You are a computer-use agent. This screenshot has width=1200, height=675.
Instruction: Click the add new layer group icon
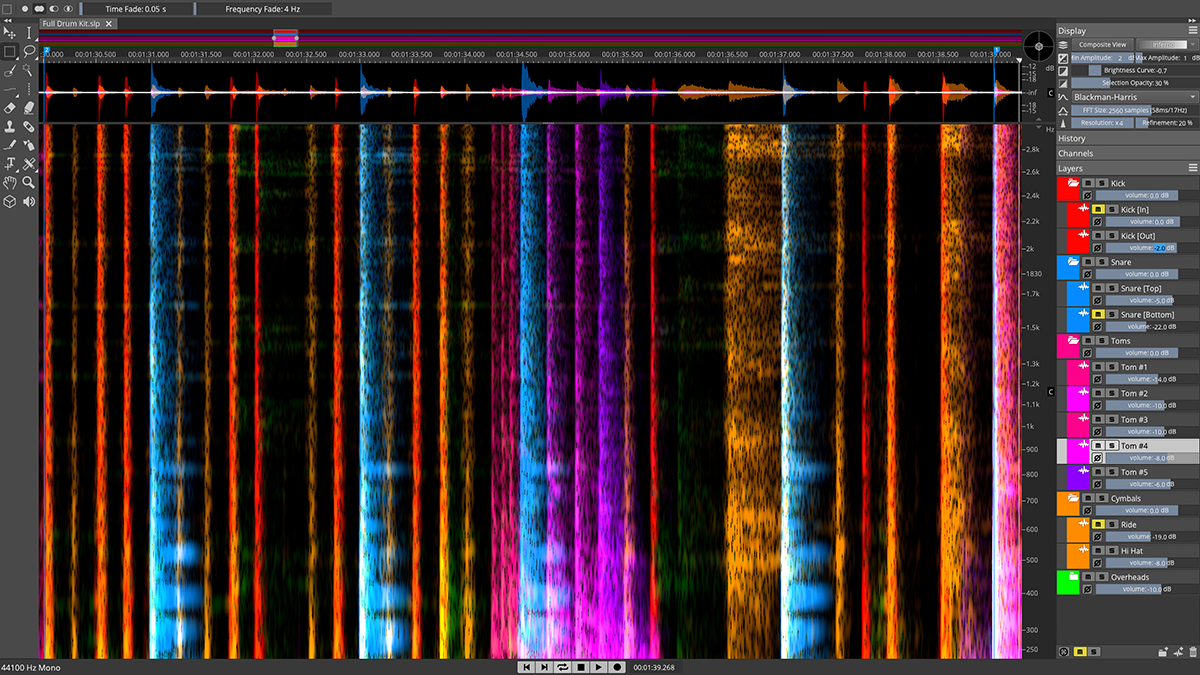pyautogui.click(x=1161, y=651)
